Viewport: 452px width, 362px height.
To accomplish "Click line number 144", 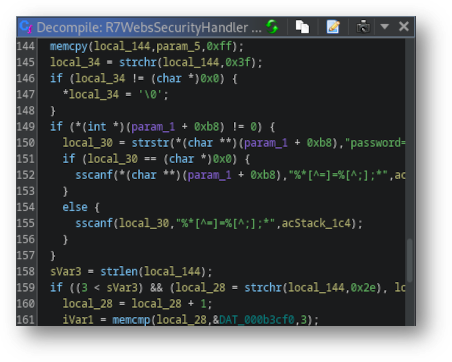I will (x=26, y=46).
